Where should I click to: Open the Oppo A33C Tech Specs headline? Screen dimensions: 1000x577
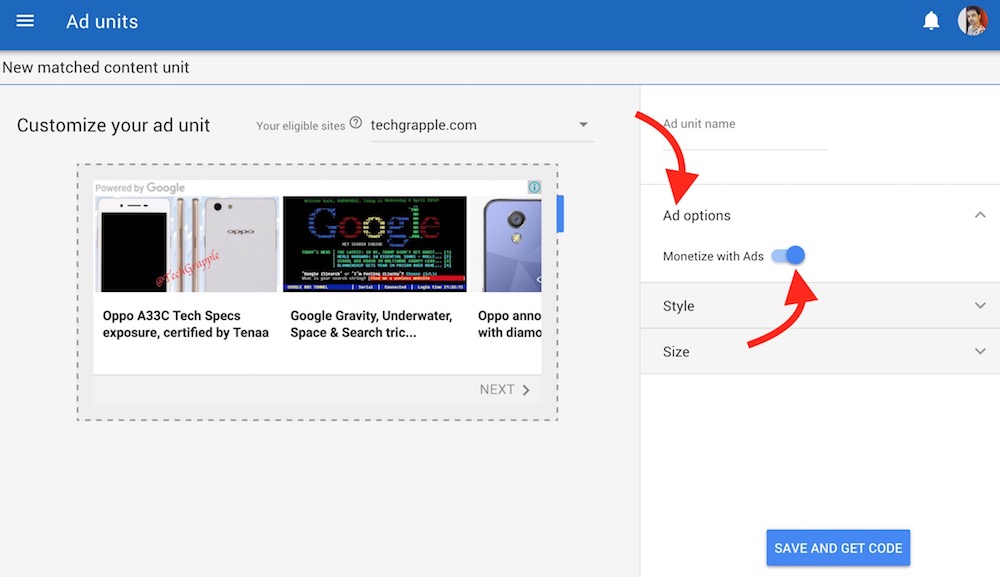tap(186, 324)
